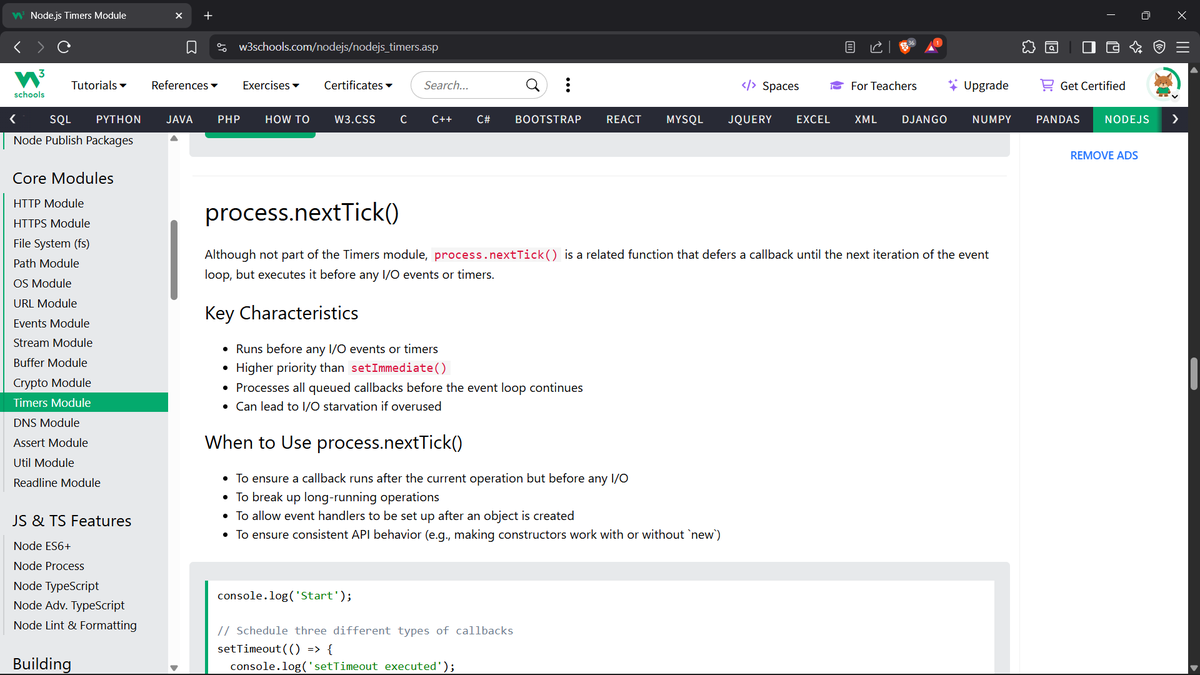Click the Upgrade link
The height and width of the screenshot is (675, 1200).
tap(978, 86)
